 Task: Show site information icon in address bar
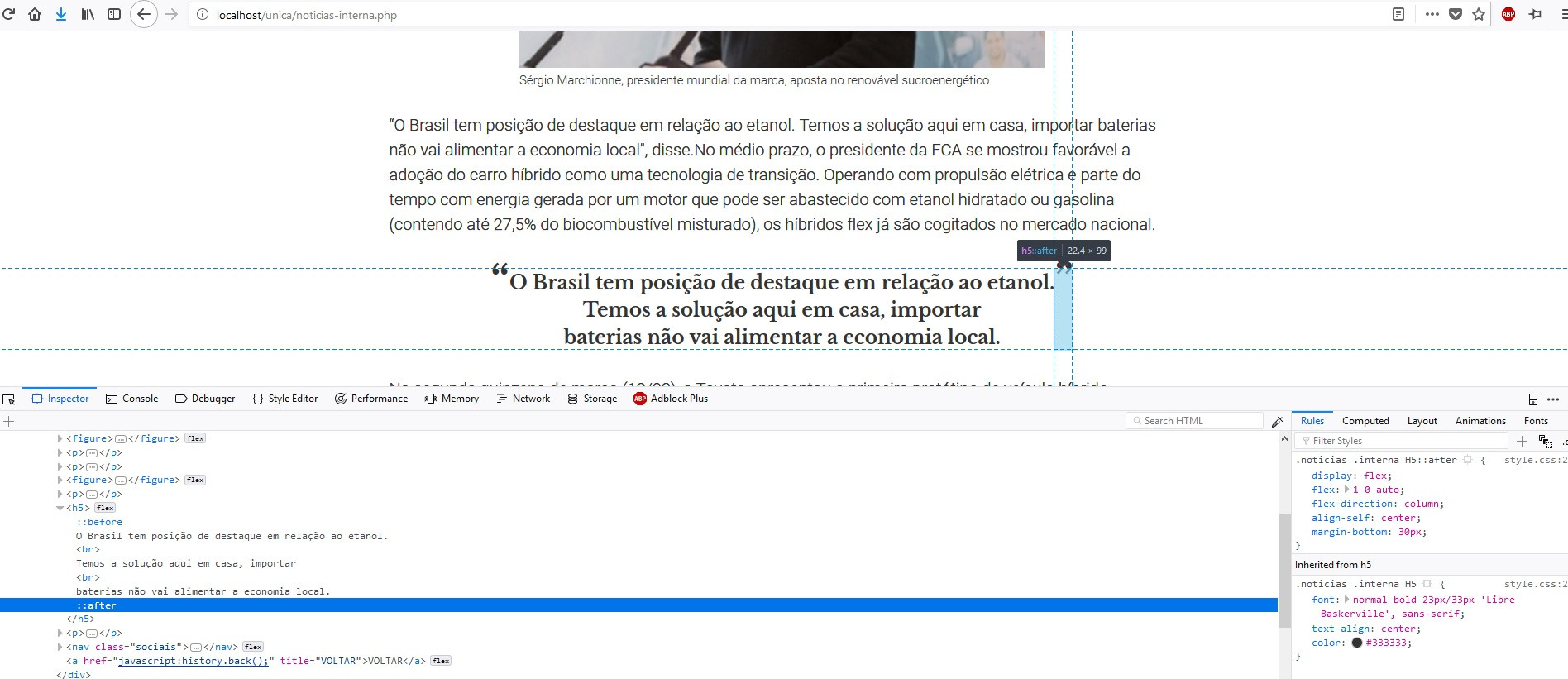(203, 15)
